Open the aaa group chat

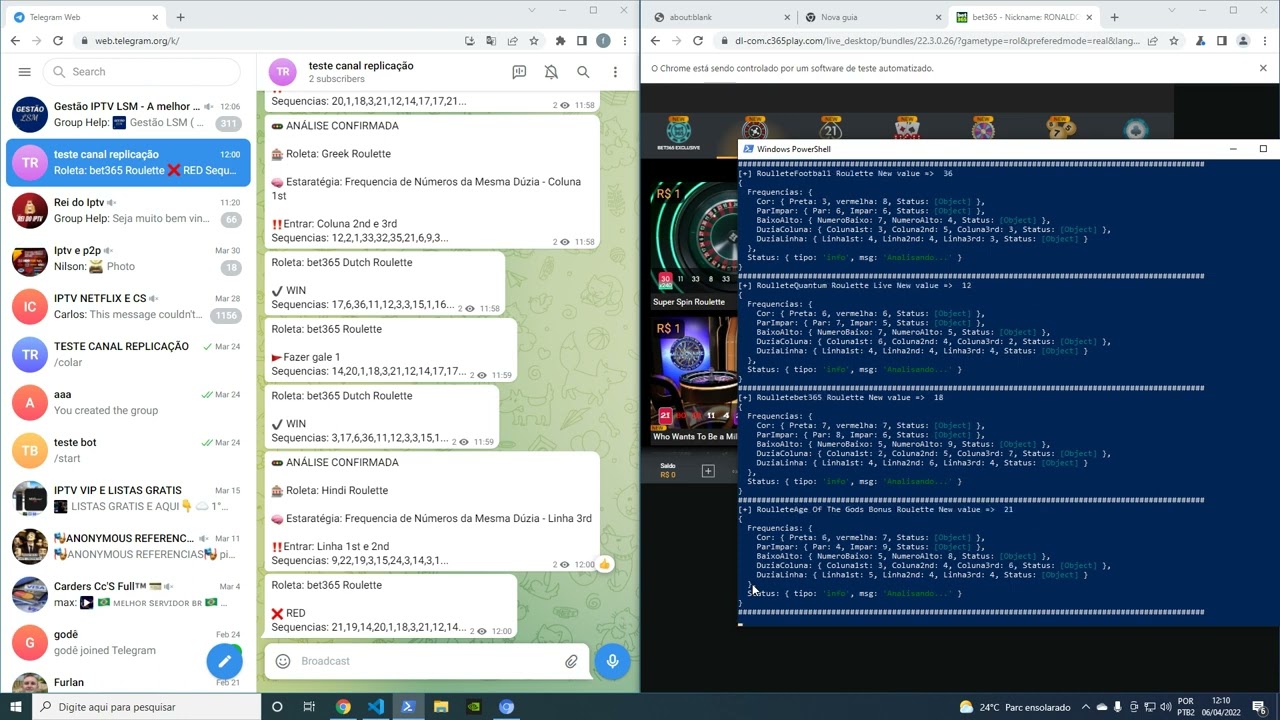point(128,402)
